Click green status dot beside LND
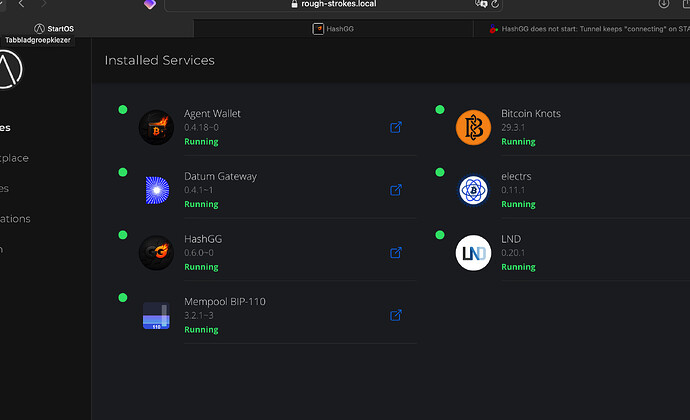This screenshot has width=690, height=420. click(440, 235)
